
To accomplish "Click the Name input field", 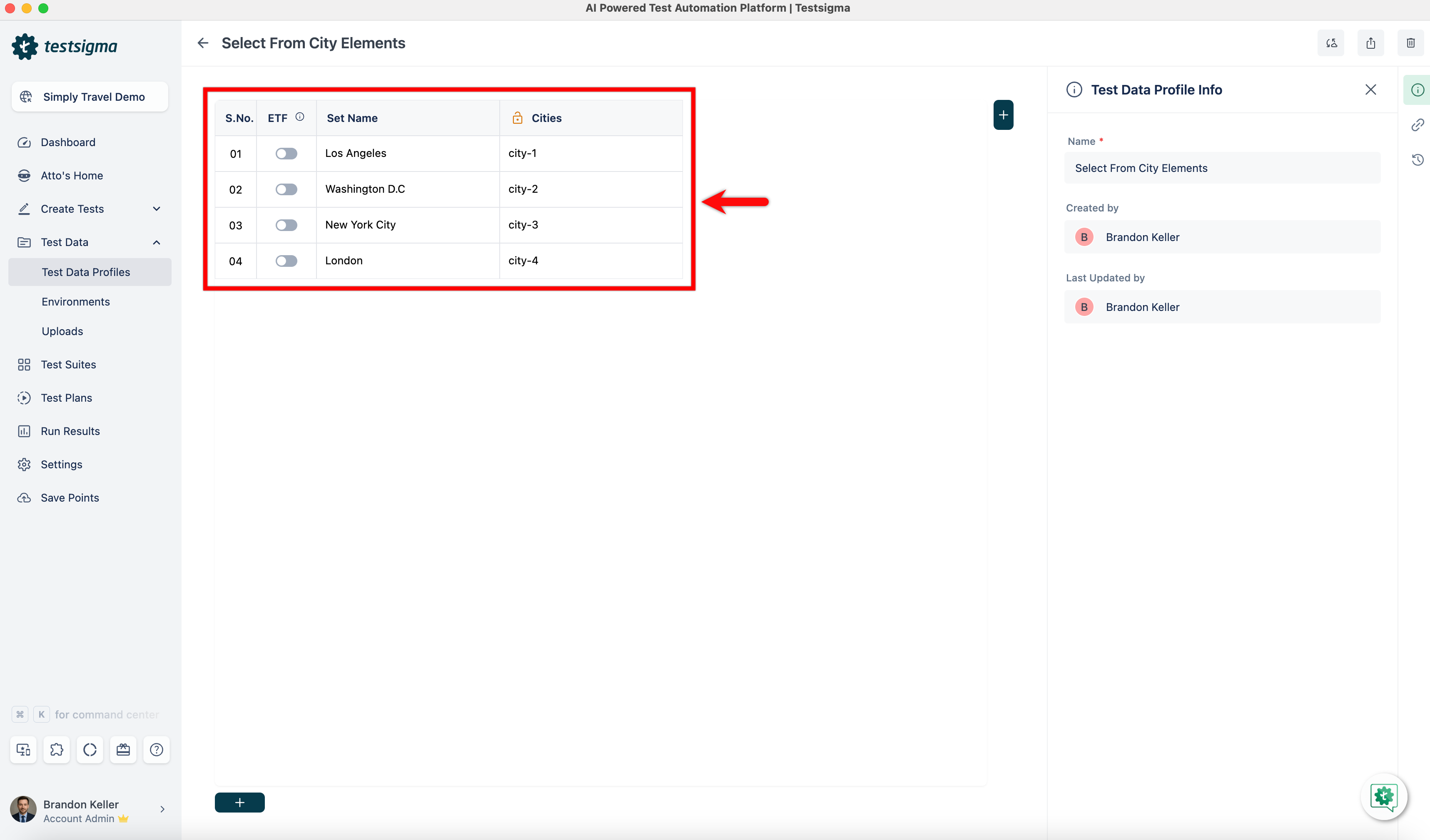I will pos(1221,168).
